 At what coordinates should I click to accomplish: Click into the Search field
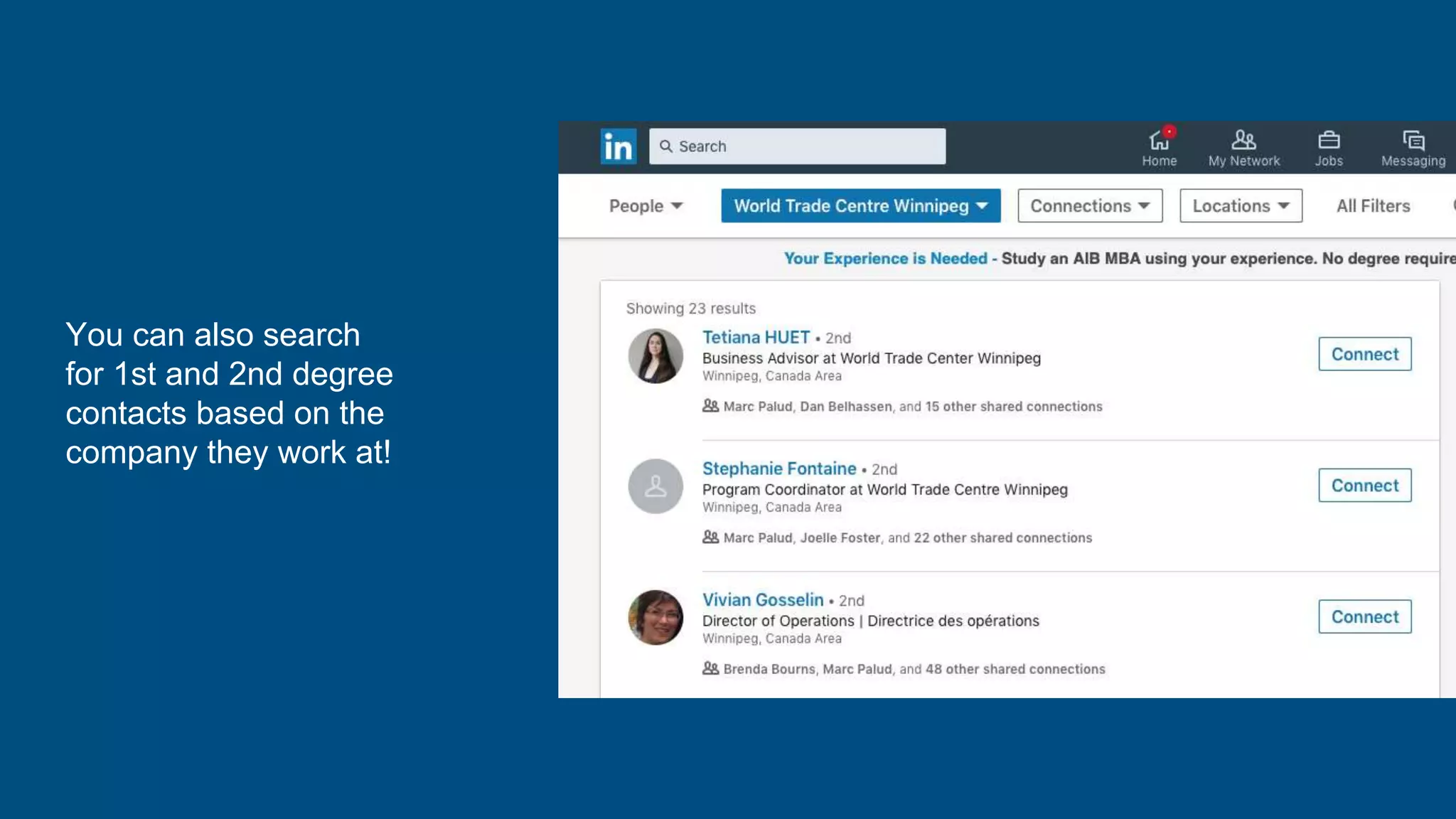pos(797,146)
